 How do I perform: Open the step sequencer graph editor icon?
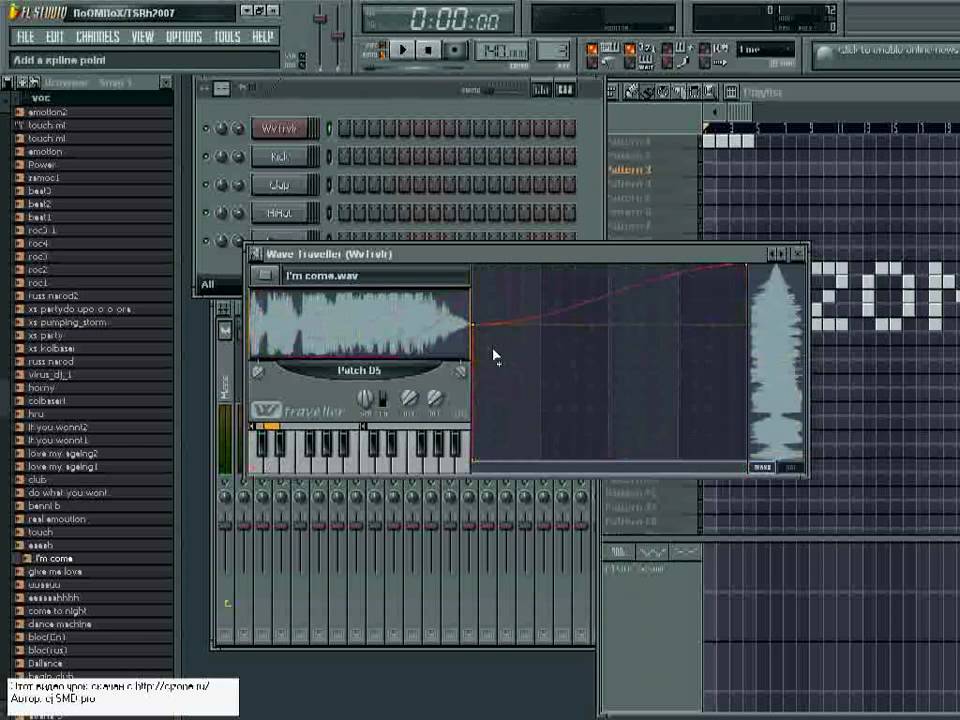541,90
